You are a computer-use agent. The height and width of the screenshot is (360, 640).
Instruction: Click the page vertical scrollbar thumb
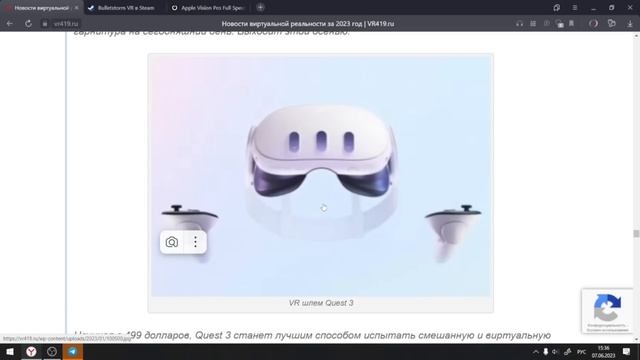636,233
